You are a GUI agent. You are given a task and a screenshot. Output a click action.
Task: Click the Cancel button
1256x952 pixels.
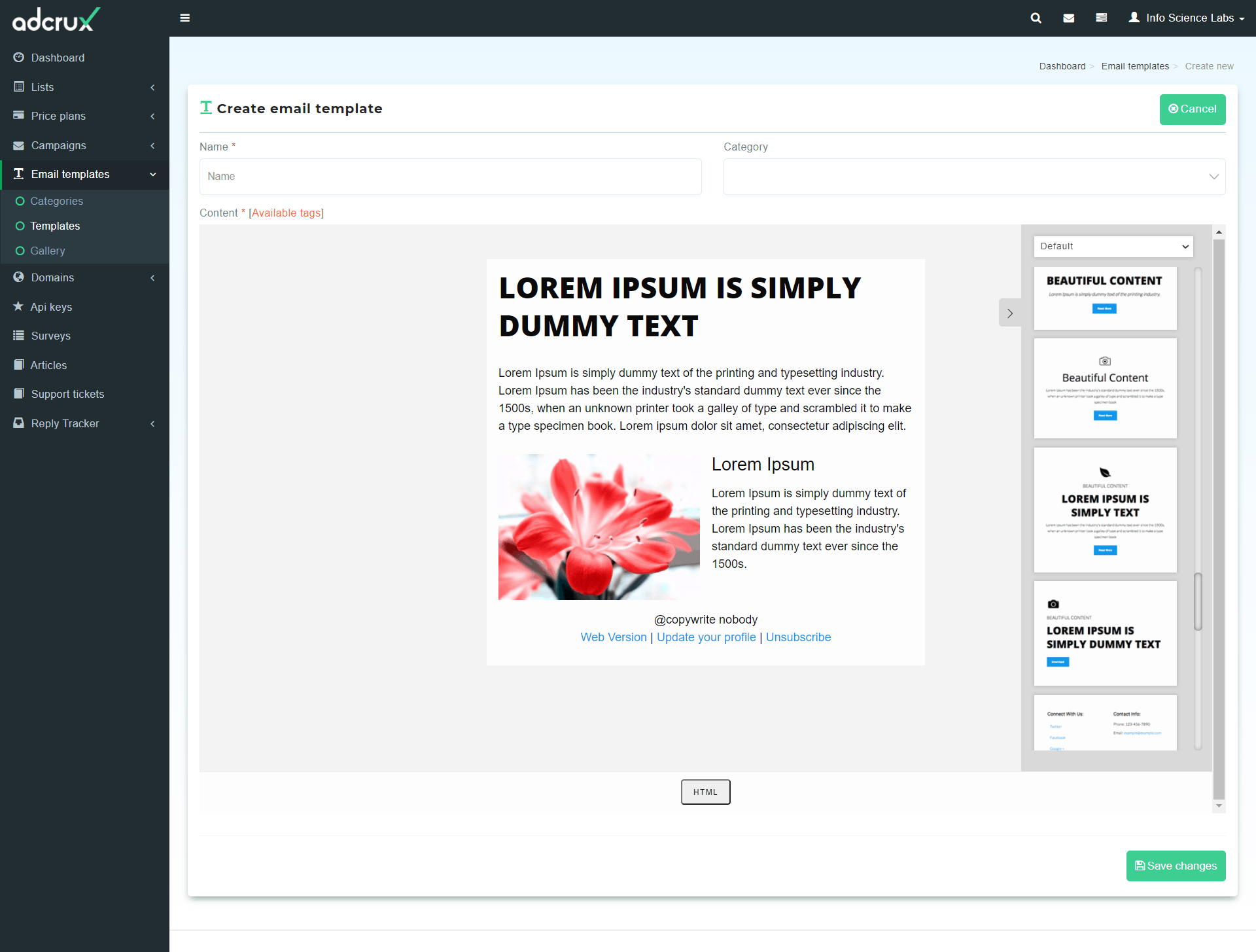pos(1192,109)
